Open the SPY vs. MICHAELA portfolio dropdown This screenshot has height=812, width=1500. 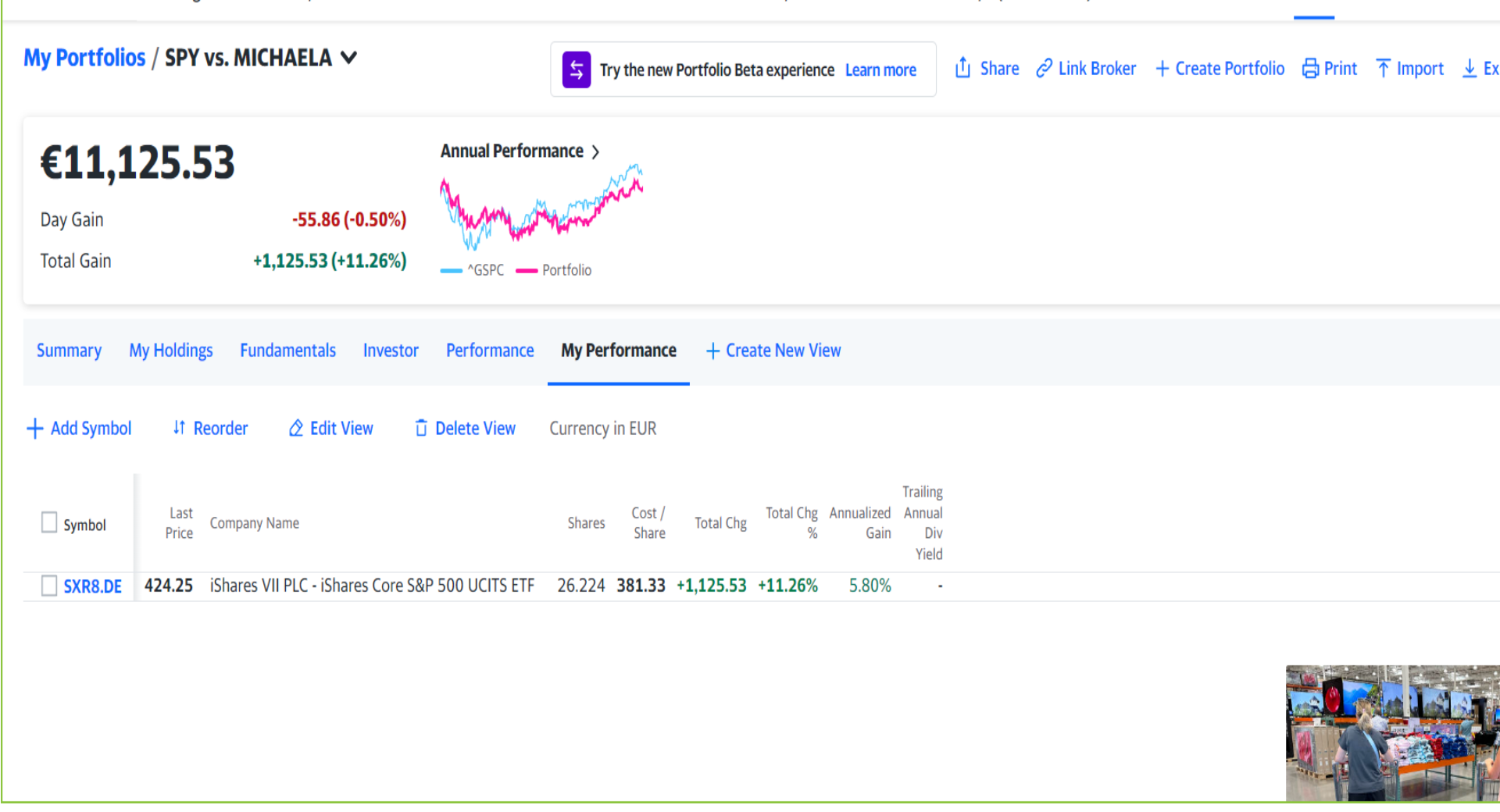[x=349, y=57]
